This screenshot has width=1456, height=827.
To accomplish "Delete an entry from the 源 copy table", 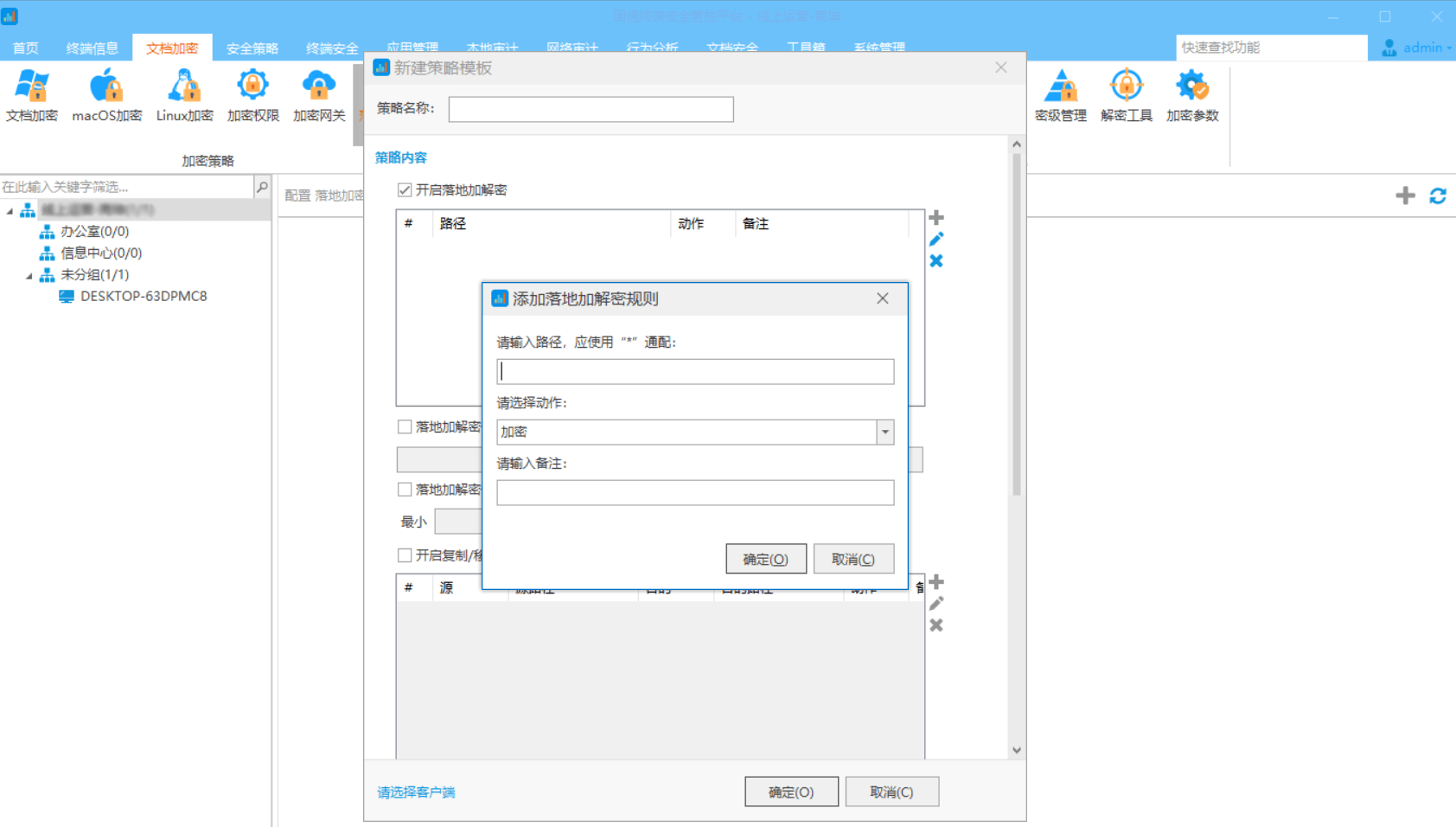I will click(x=936, y=625).
